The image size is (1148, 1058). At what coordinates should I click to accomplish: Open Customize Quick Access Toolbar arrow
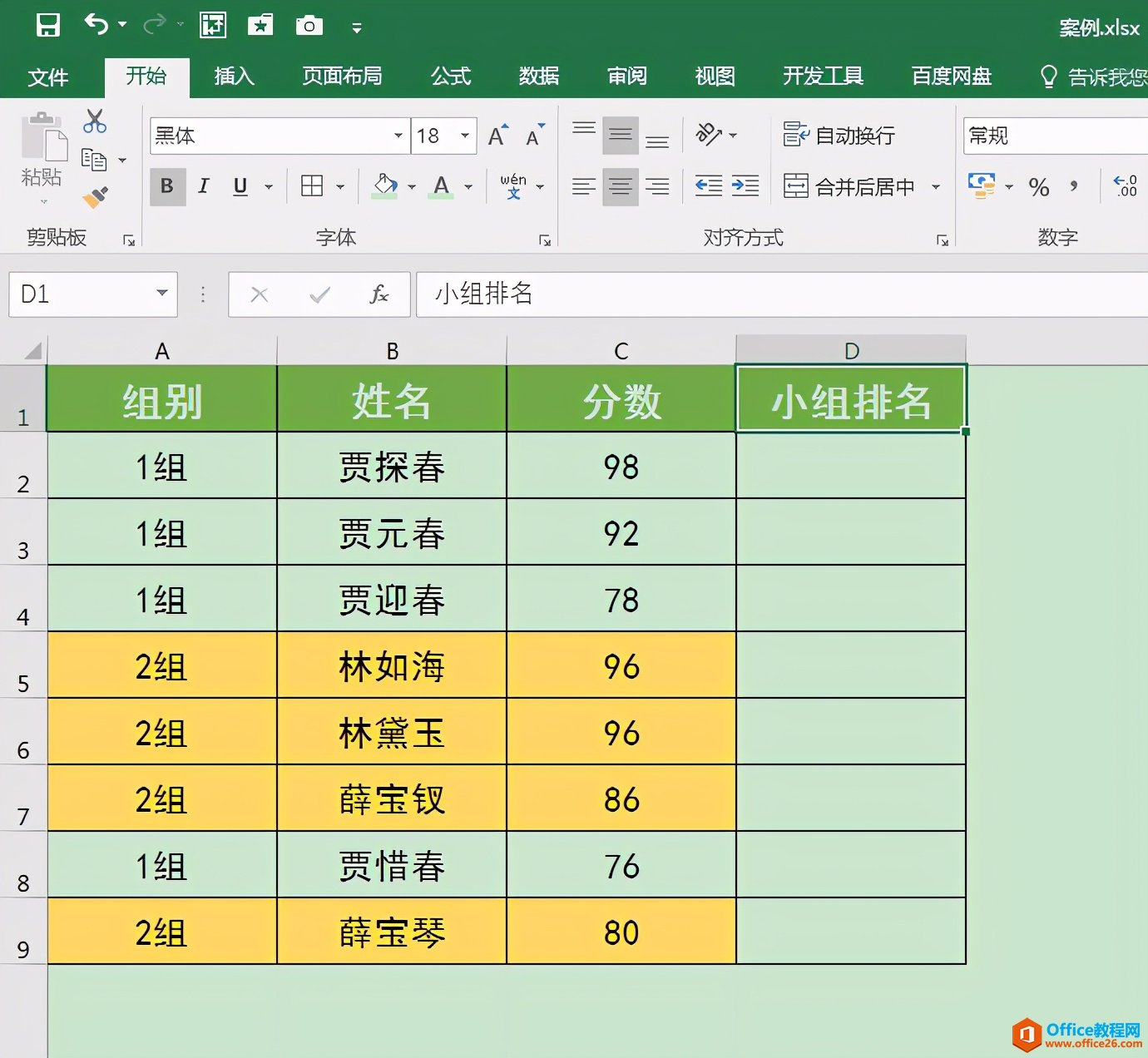(x=357, y=28)
